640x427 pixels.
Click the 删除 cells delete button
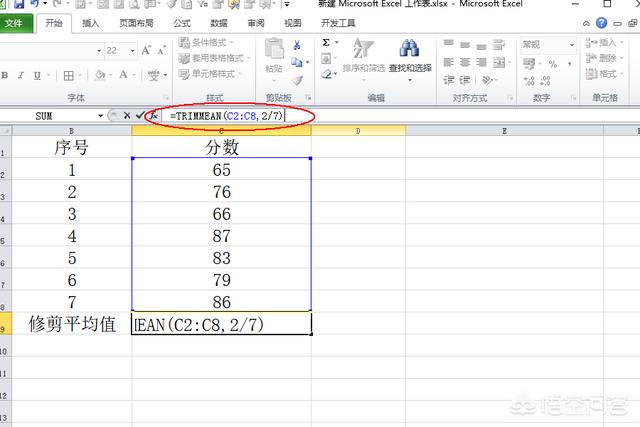click(x=603, y=58)
